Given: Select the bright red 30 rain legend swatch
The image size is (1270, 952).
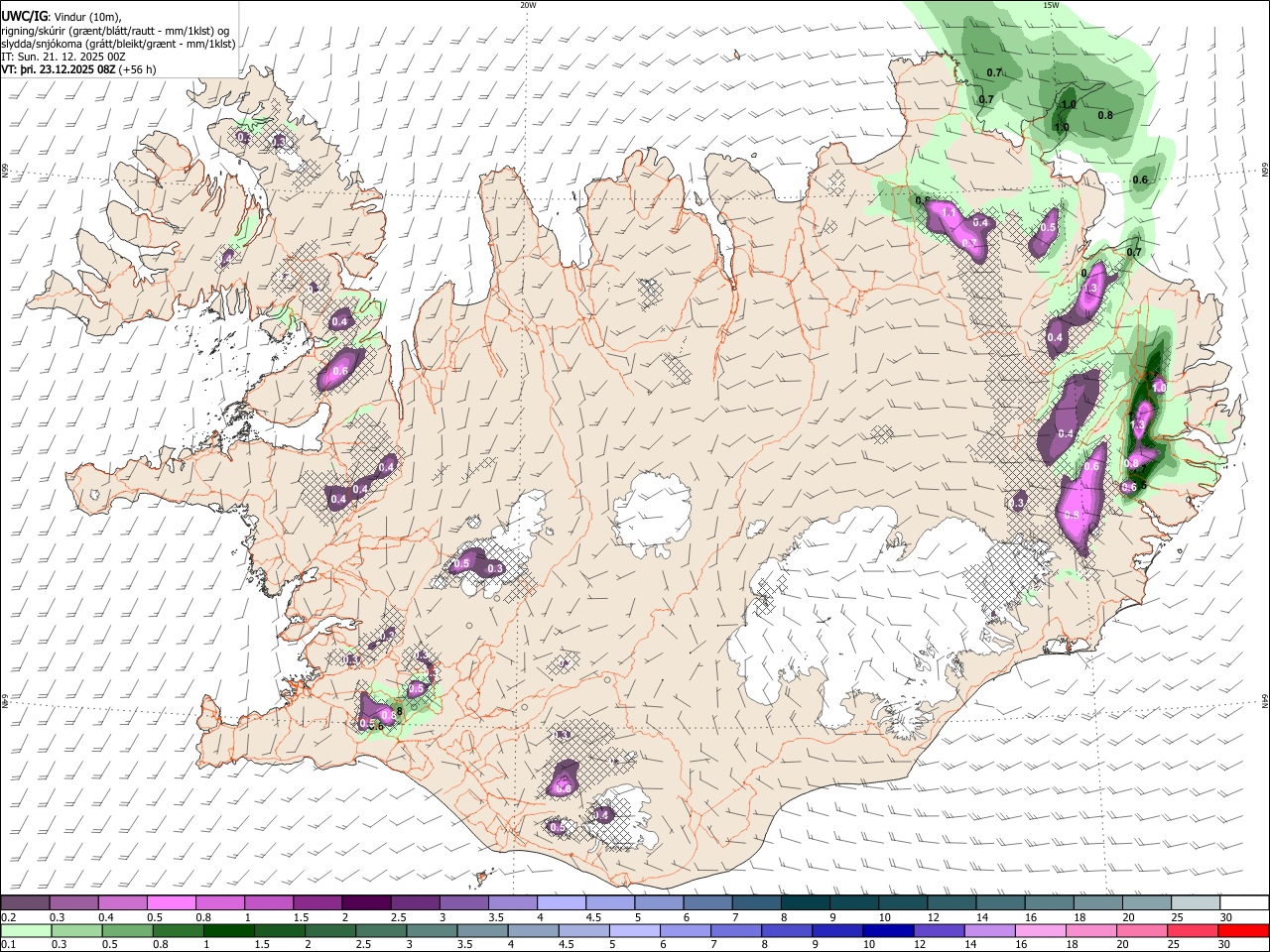Looking at the screenshot, I should click(x=1243, y=930).
